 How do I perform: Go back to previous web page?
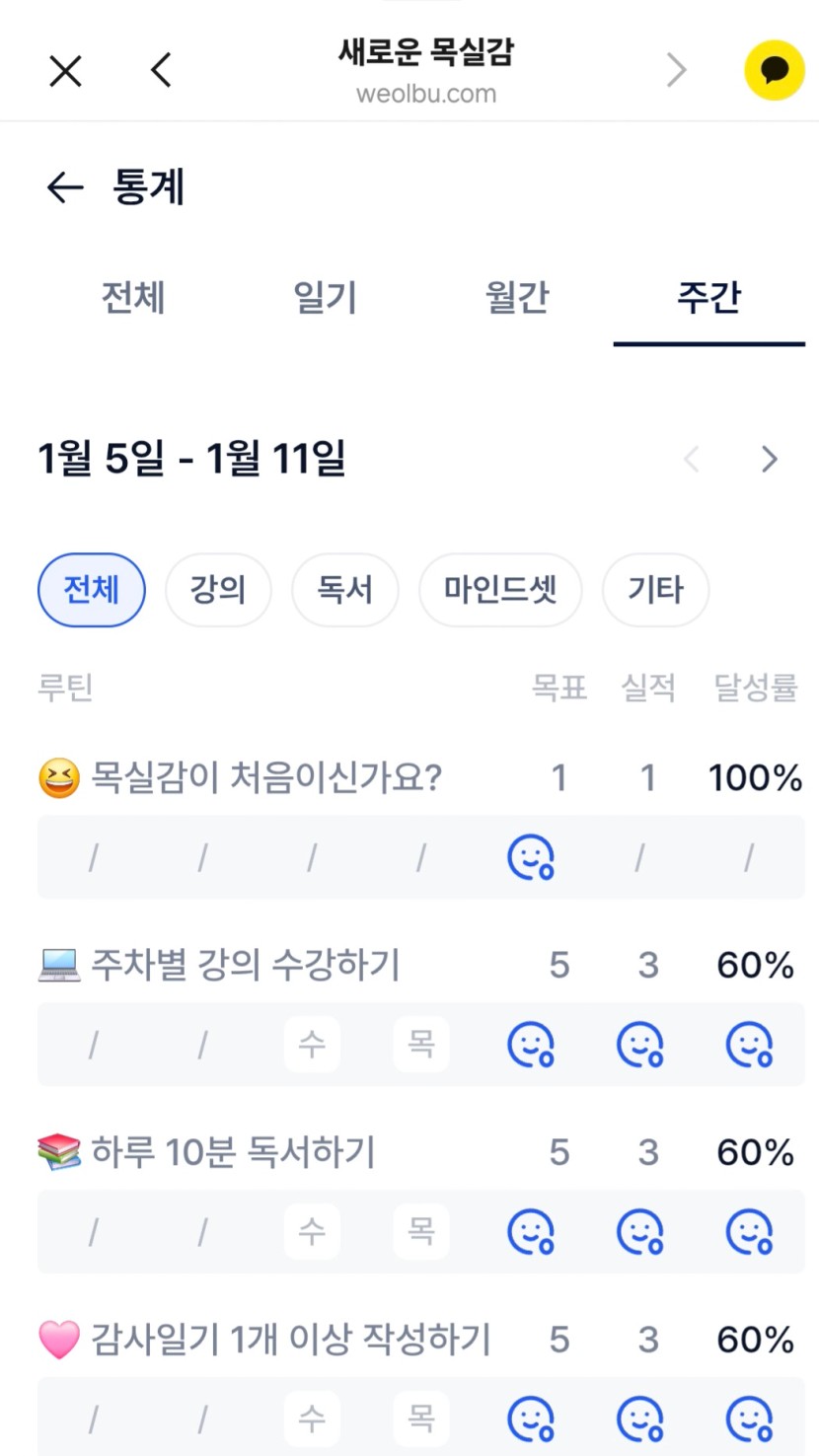tap(162, 70)
